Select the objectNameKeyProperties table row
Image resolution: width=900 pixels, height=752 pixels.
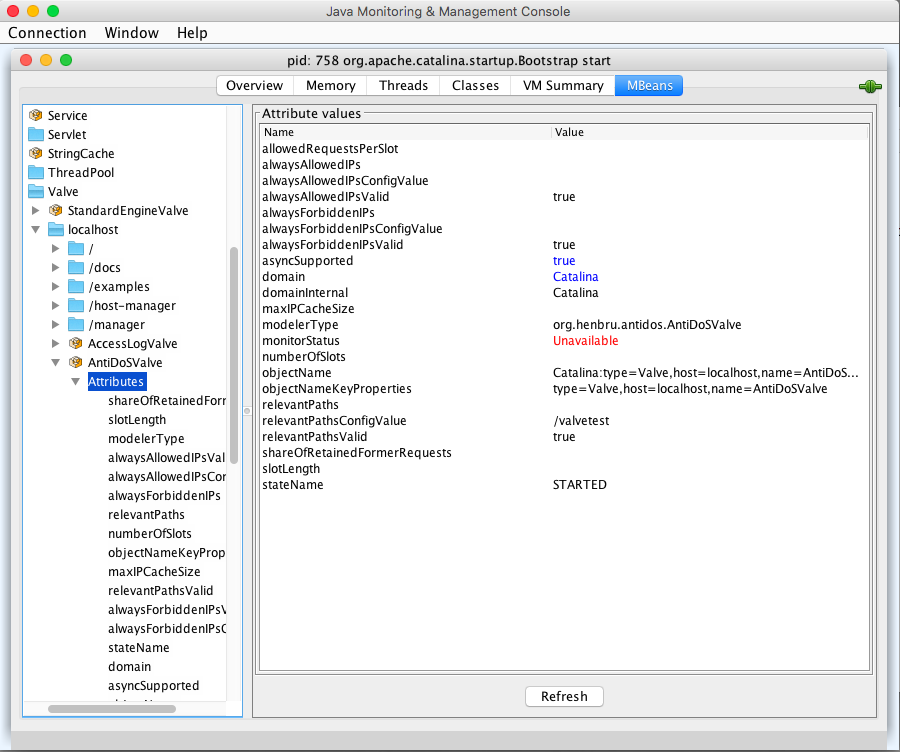click(564, 388)
